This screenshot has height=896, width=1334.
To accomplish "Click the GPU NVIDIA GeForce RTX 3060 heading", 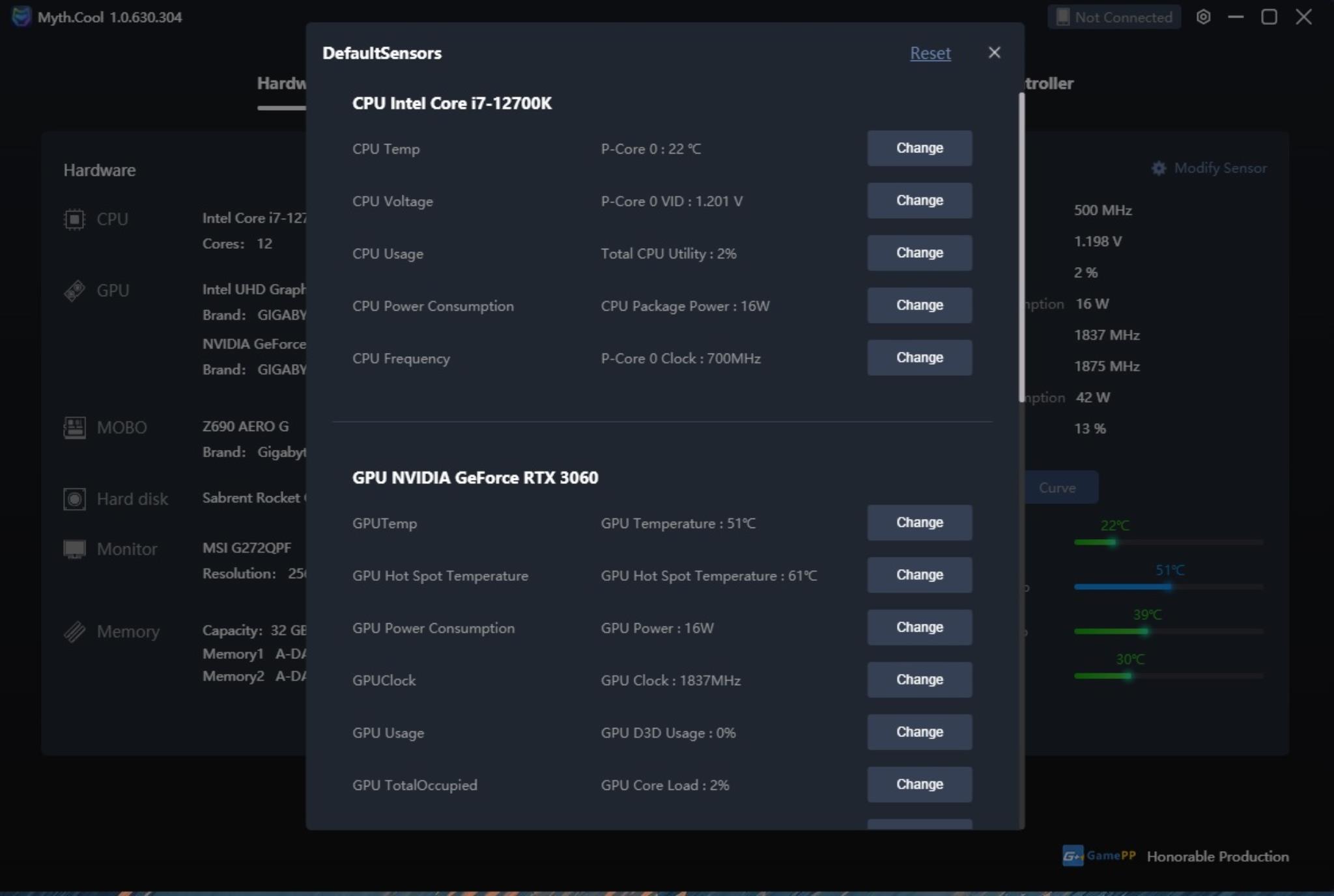I will [x=475, y=478].
